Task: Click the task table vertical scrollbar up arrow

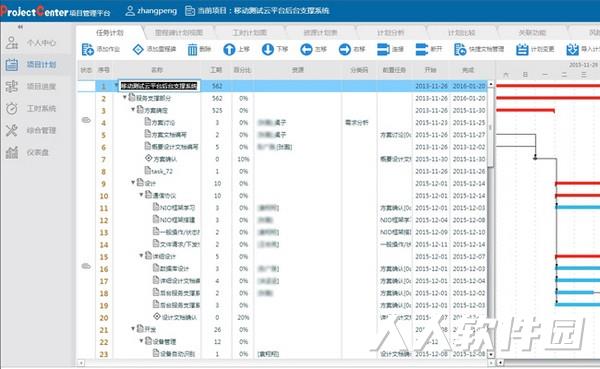Action: coord(491,84)
